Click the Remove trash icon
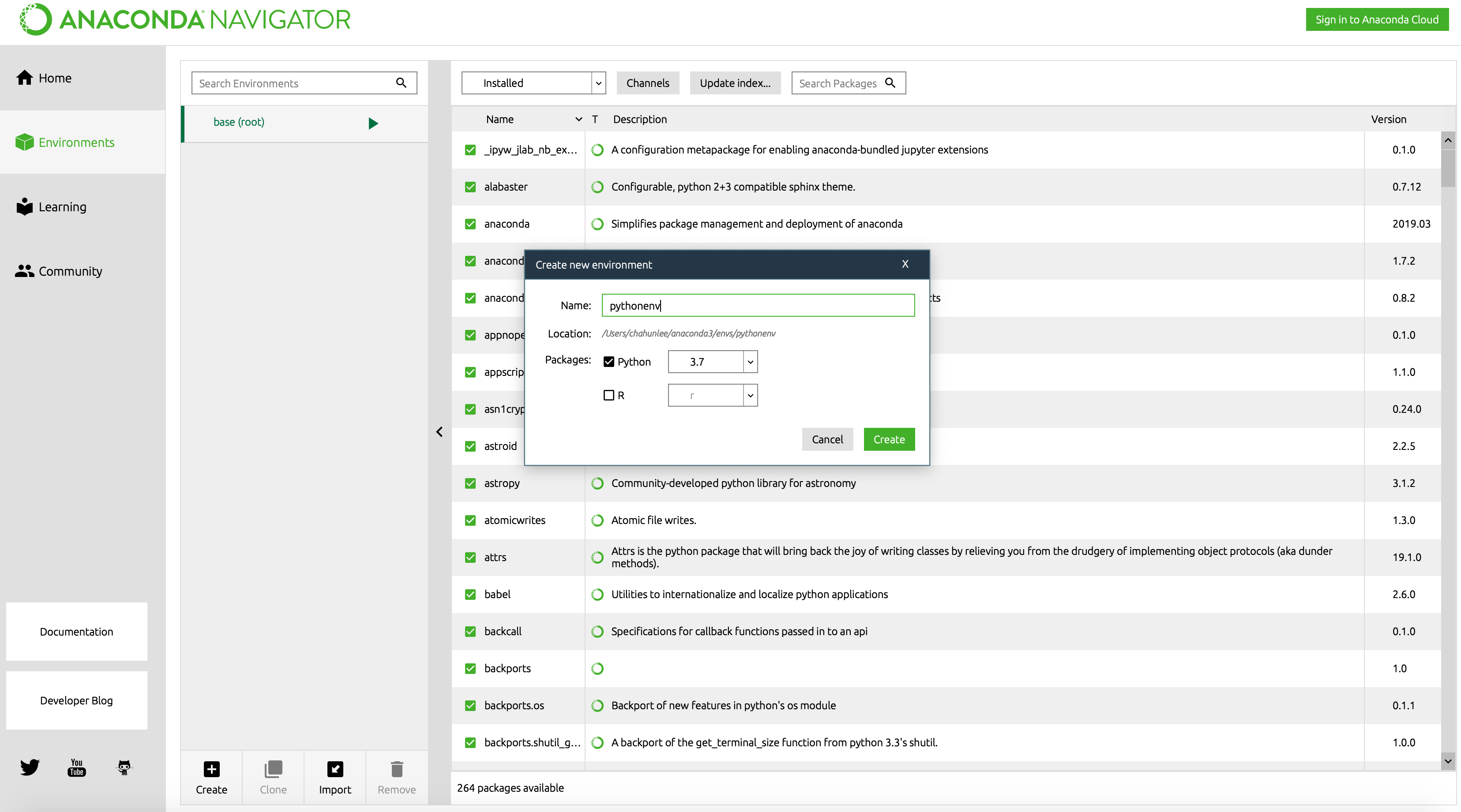This screenshot has width=1461, height=812. 397,769
